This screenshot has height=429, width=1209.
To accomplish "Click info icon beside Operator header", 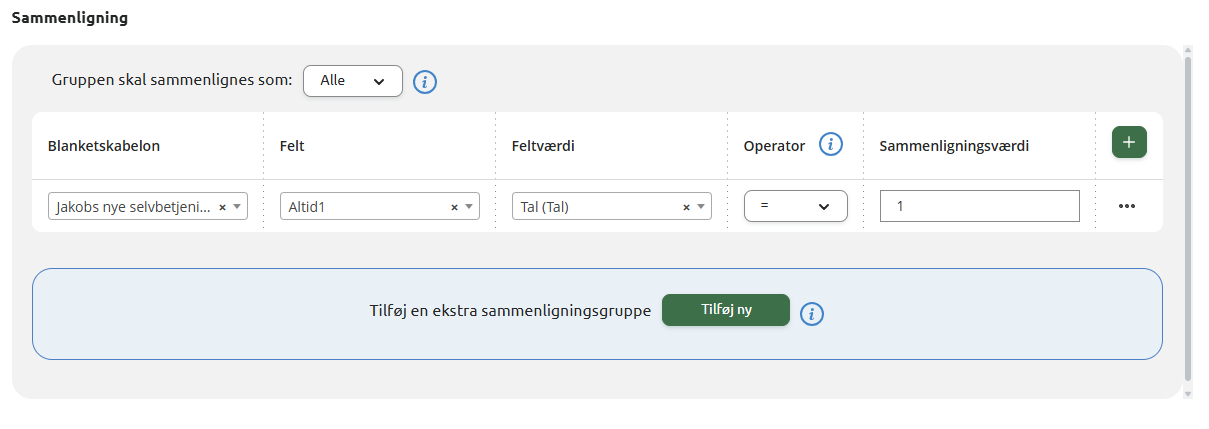I will coord(831,144).
